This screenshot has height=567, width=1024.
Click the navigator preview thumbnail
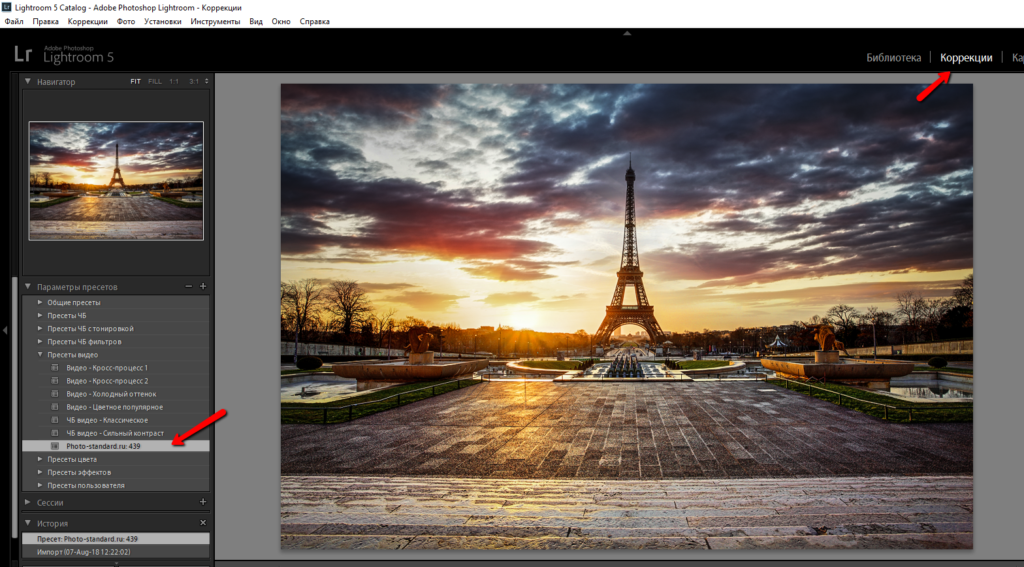pyautogui.click(x=116, y=180)
